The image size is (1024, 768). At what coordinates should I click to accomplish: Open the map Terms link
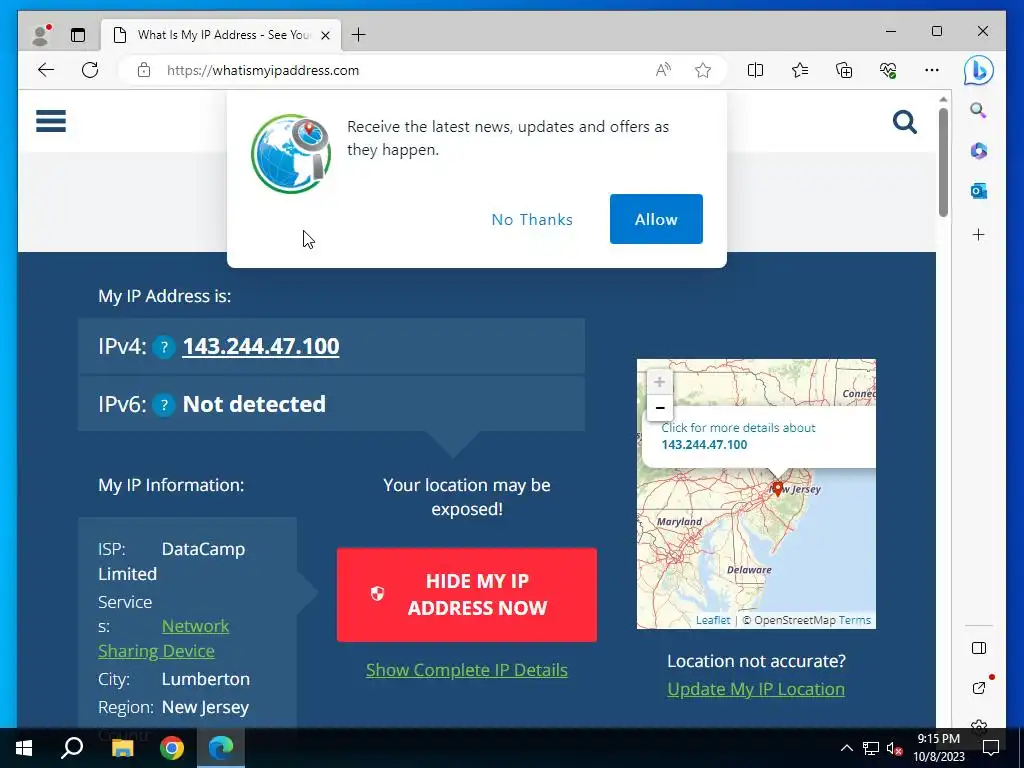tap(855, 620)
